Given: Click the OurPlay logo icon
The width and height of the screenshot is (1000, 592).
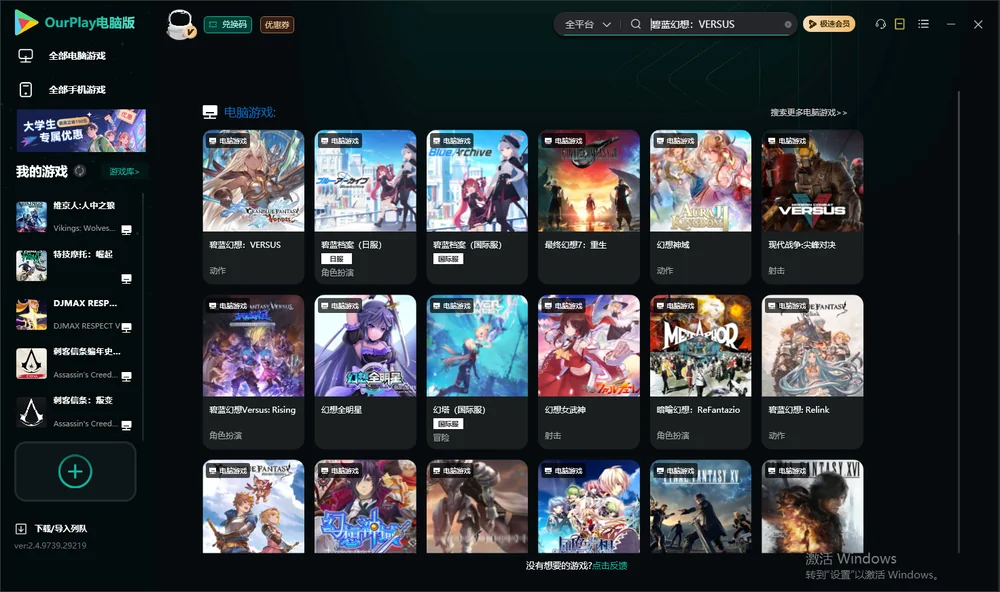Looking at the screenshot, I should coord(26,22).
